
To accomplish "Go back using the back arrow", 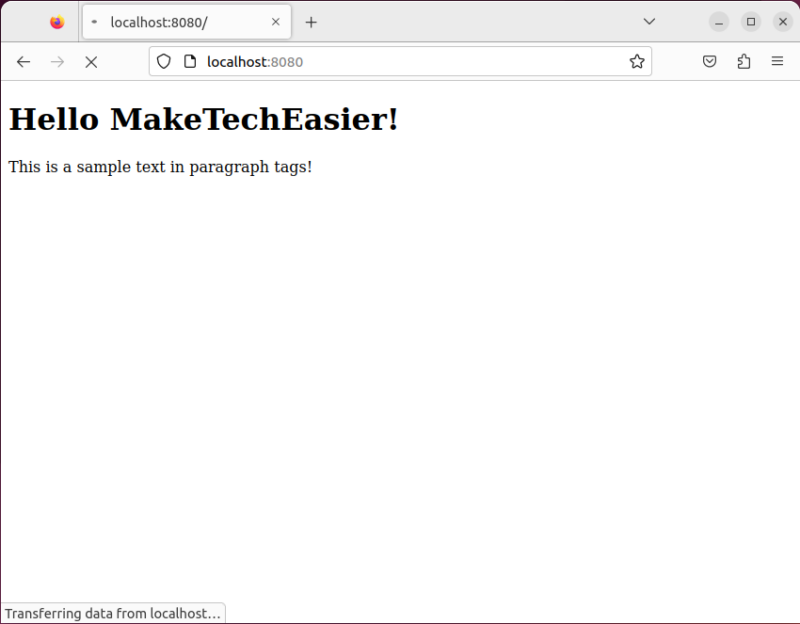I will coord(23,61).
